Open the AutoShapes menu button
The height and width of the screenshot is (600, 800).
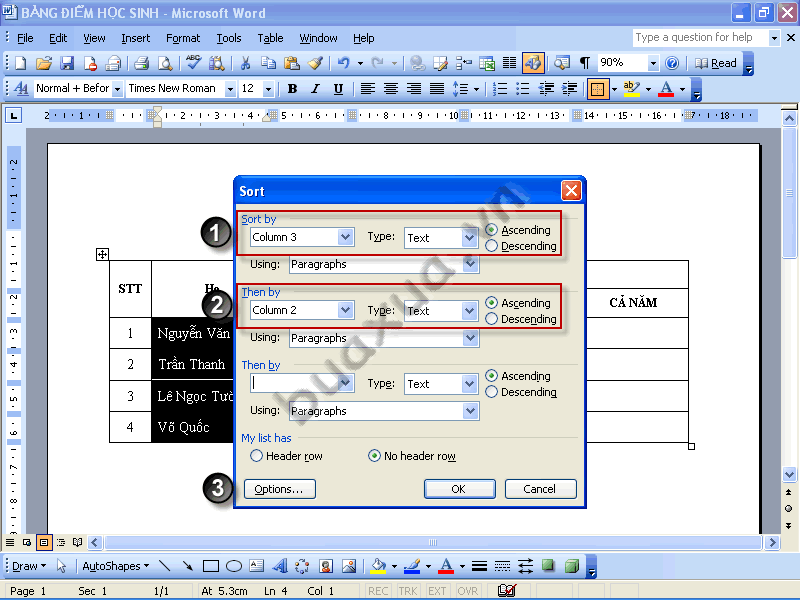point(115,566)
